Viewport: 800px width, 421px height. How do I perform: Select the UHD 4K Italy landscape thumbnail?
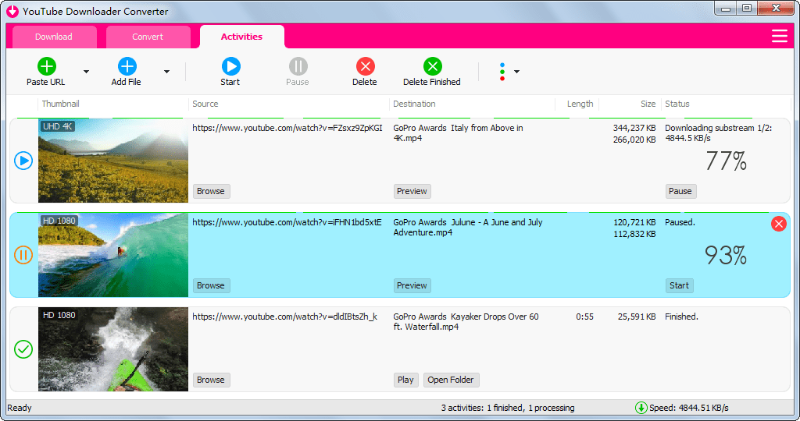click(x=113, y=161)
